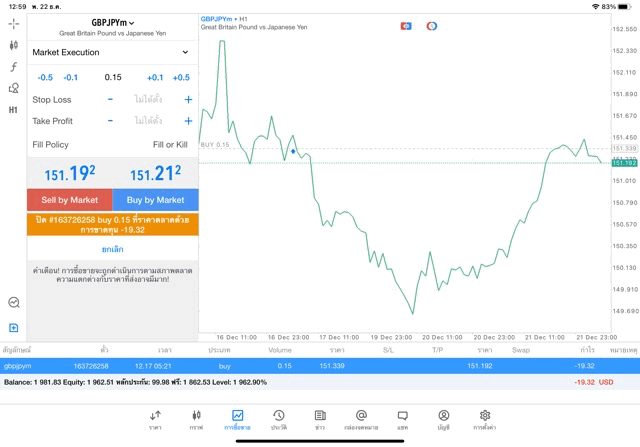
Task: Tap ticket number 163726258 cell
Action: [91, 366]
